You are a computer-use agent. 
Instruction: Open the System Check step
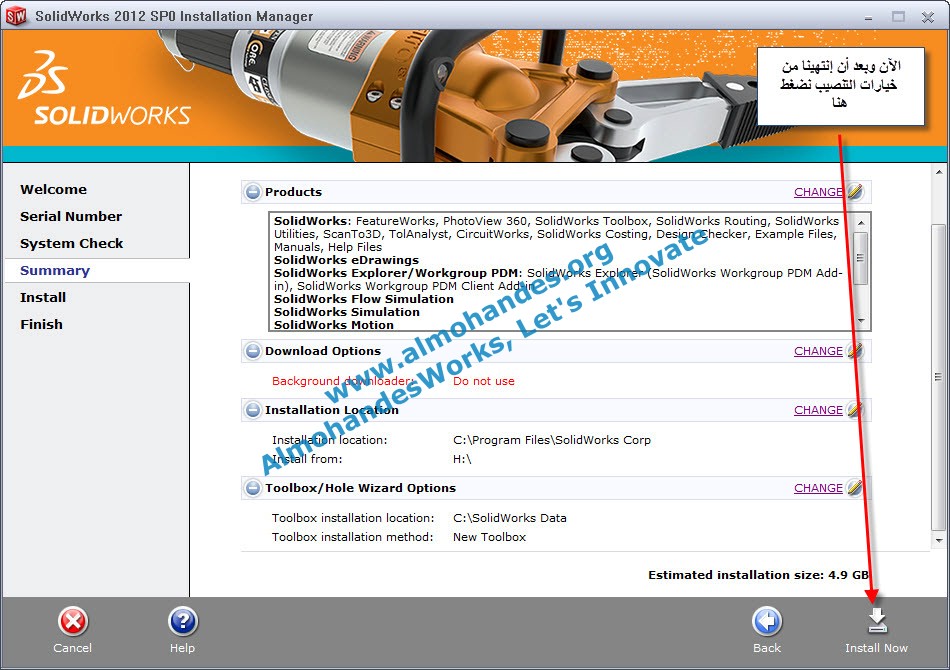[71, 244]
